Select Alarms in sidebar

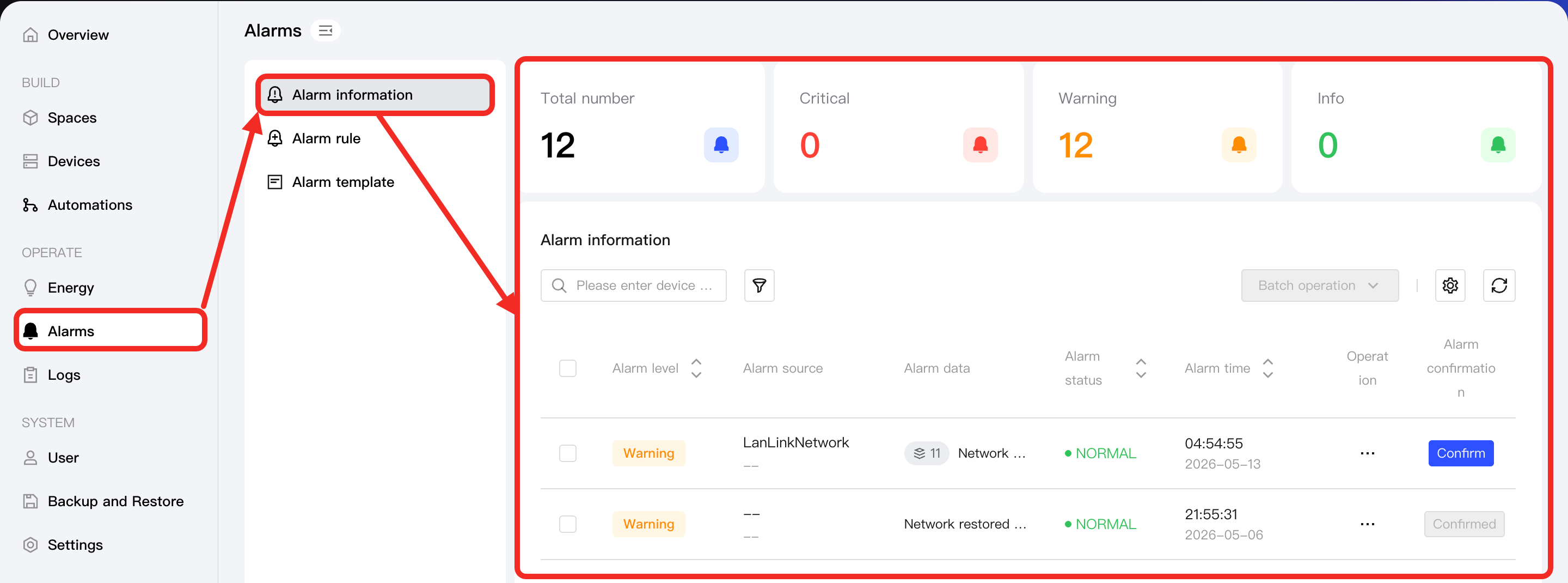pyautogui.click(x=111, y=331)
